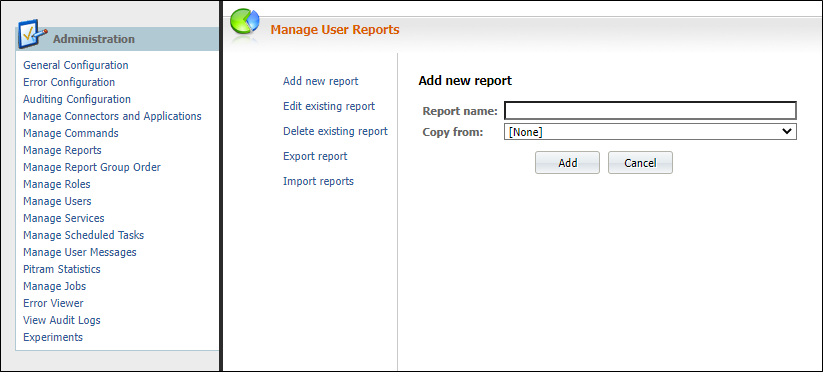The height and width of the screenshot is (372, 823).
Task: Go to Auditing Configuration
Action: [x=77, y=99]
